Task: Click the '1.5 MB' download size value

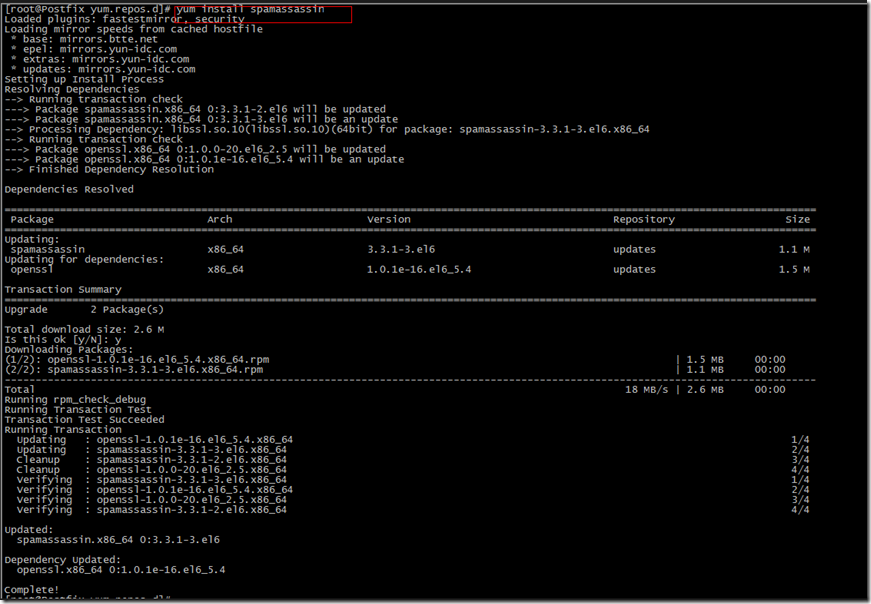Action: [705, 359]
